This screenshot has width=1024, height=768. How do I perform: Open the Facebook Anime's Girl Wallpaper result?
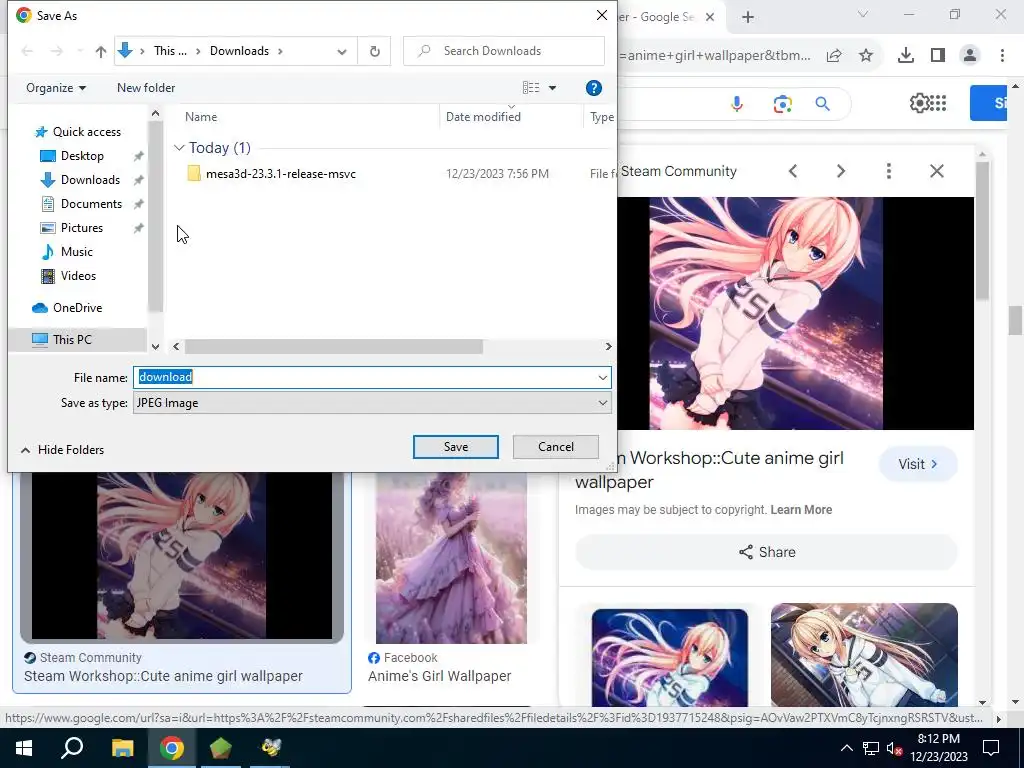point(439,677)
